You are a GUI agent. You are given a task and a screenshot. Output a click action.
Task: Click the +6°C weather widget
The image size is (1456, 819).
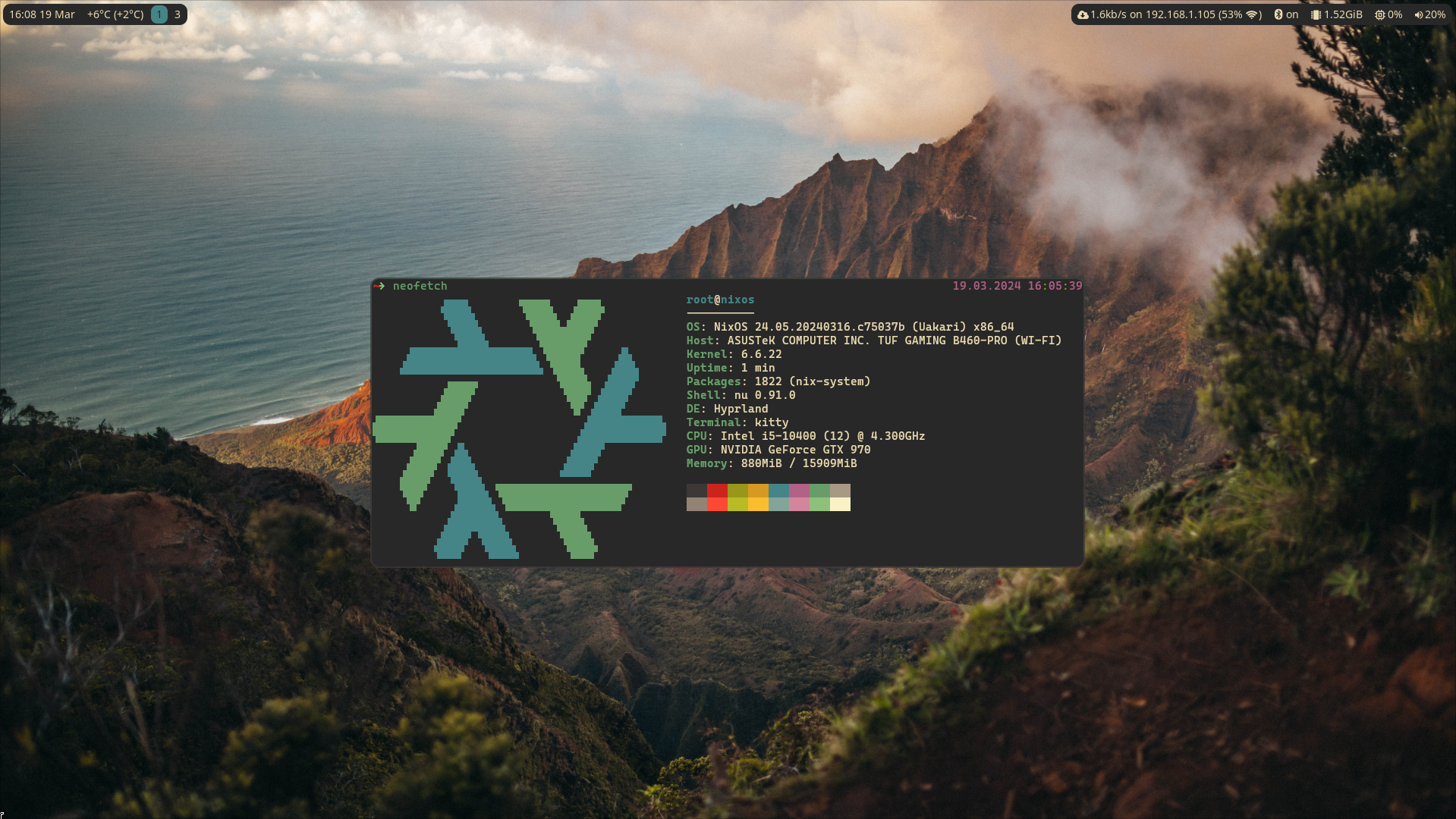[x=115, y=14]
